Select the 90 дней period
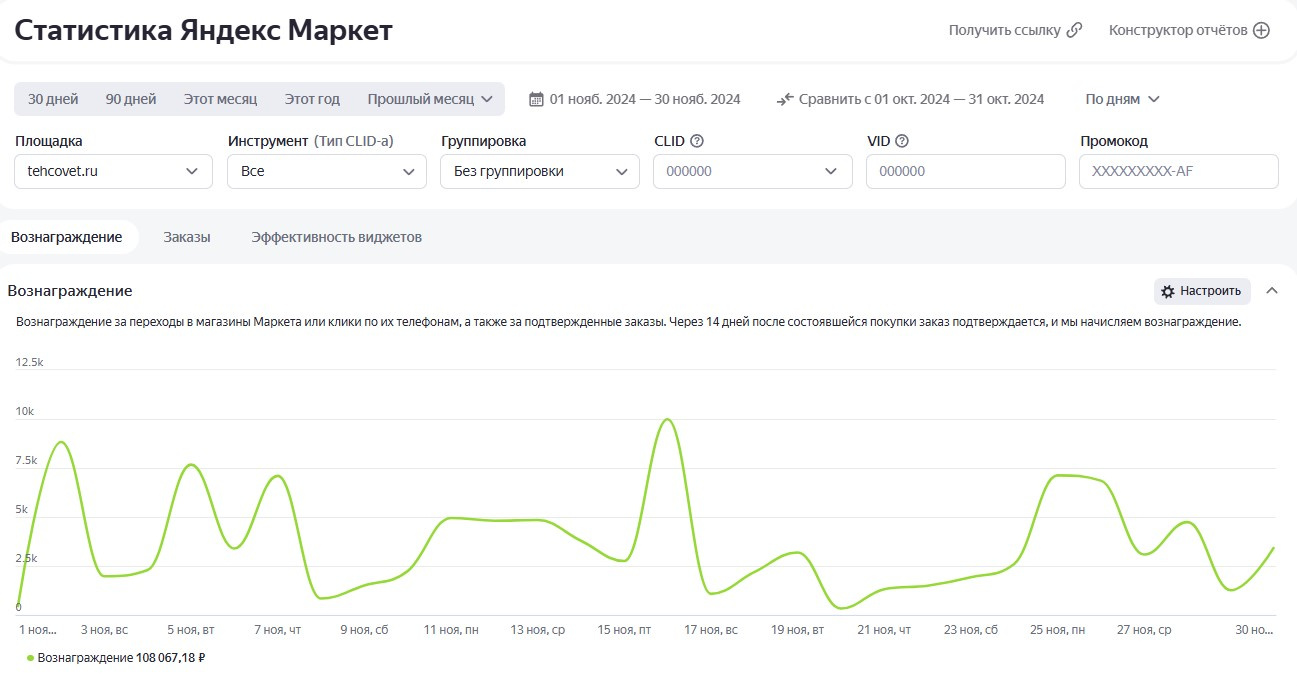 tap(131, 99)
